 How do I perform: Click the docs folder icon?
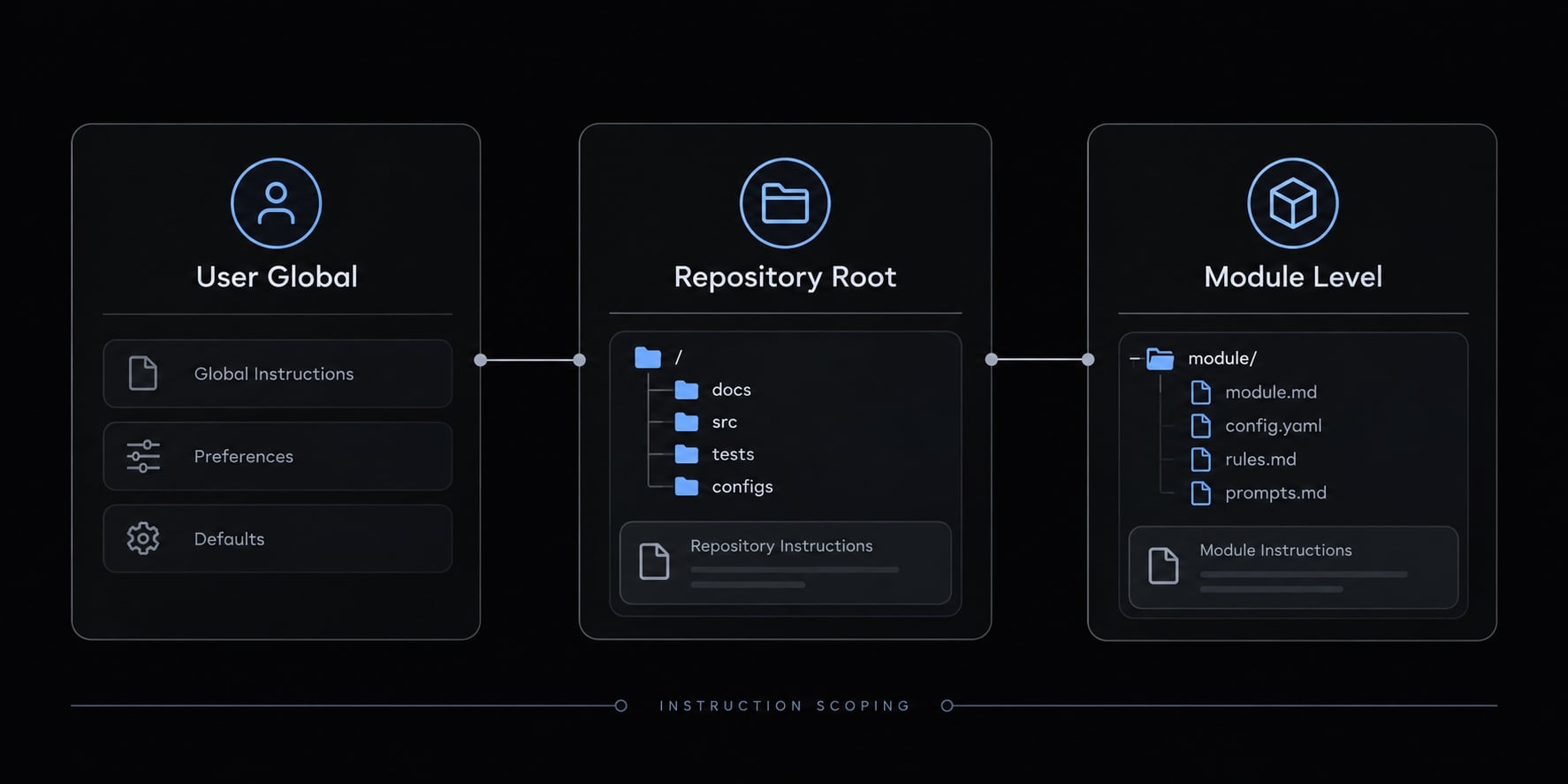(687, 390)
